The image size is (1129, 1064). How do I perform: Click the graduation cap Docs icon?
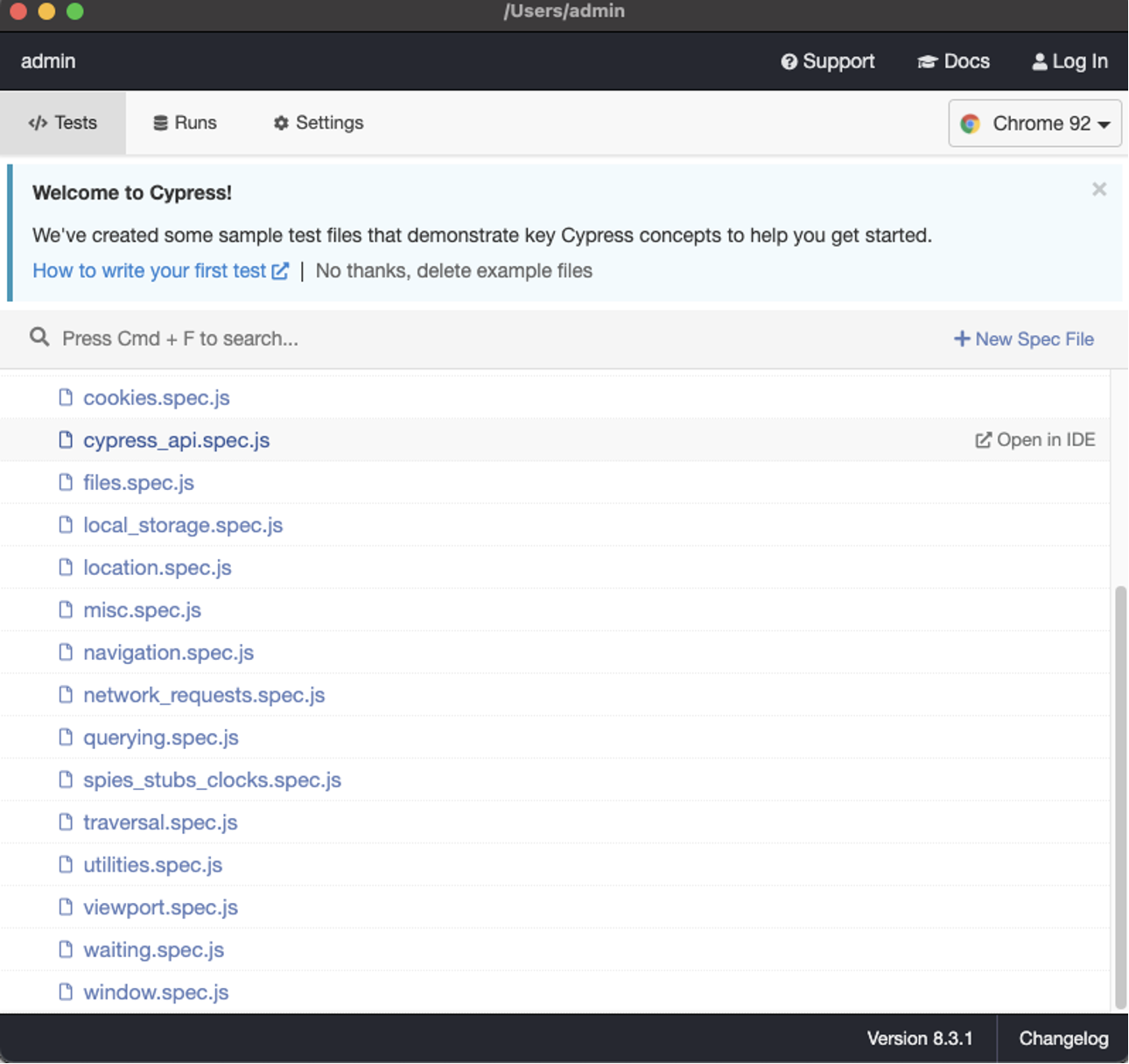tap(927, 61)
